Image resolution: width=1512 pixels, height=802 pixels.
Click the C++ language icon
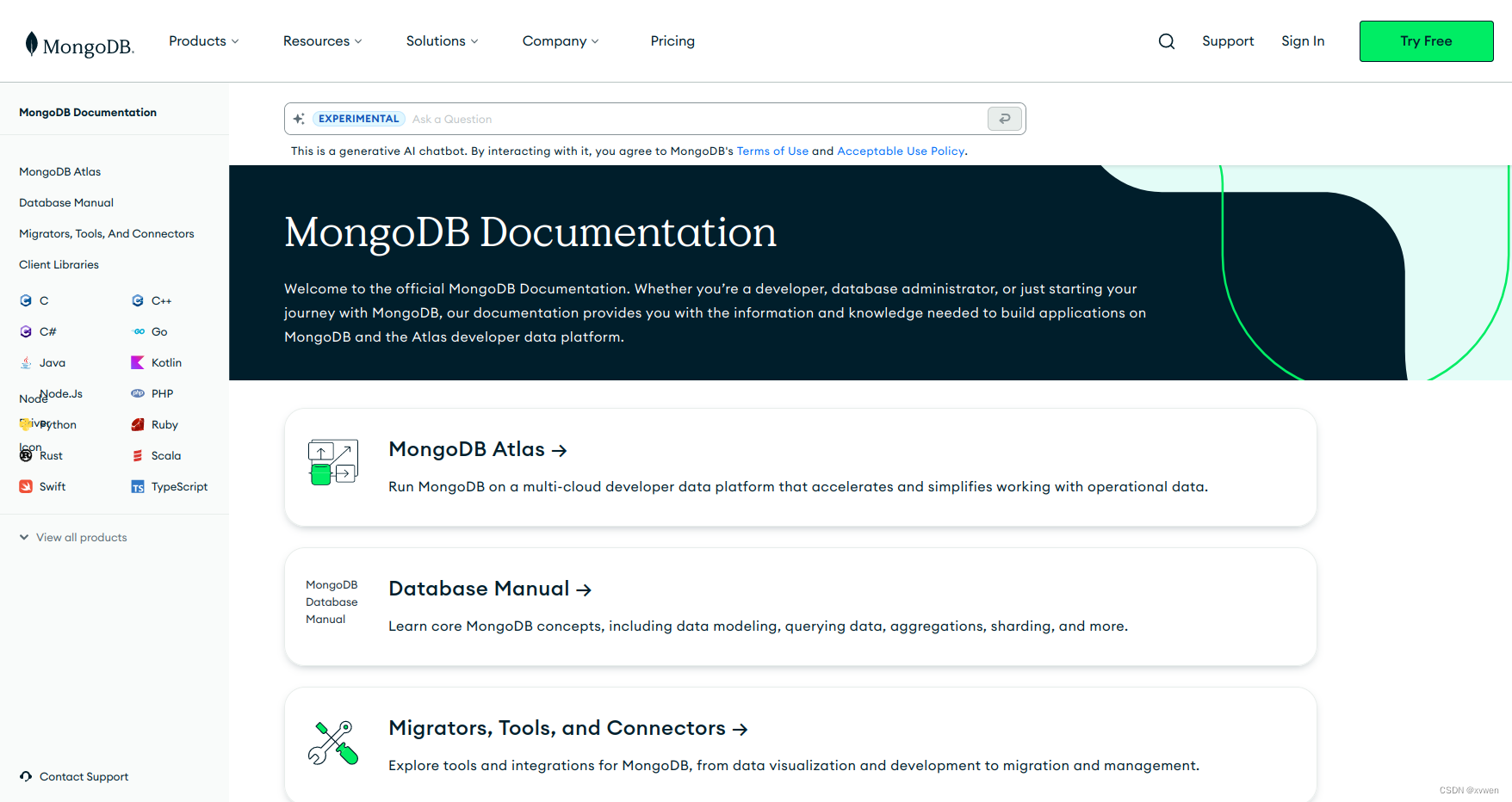click(138, 300)
